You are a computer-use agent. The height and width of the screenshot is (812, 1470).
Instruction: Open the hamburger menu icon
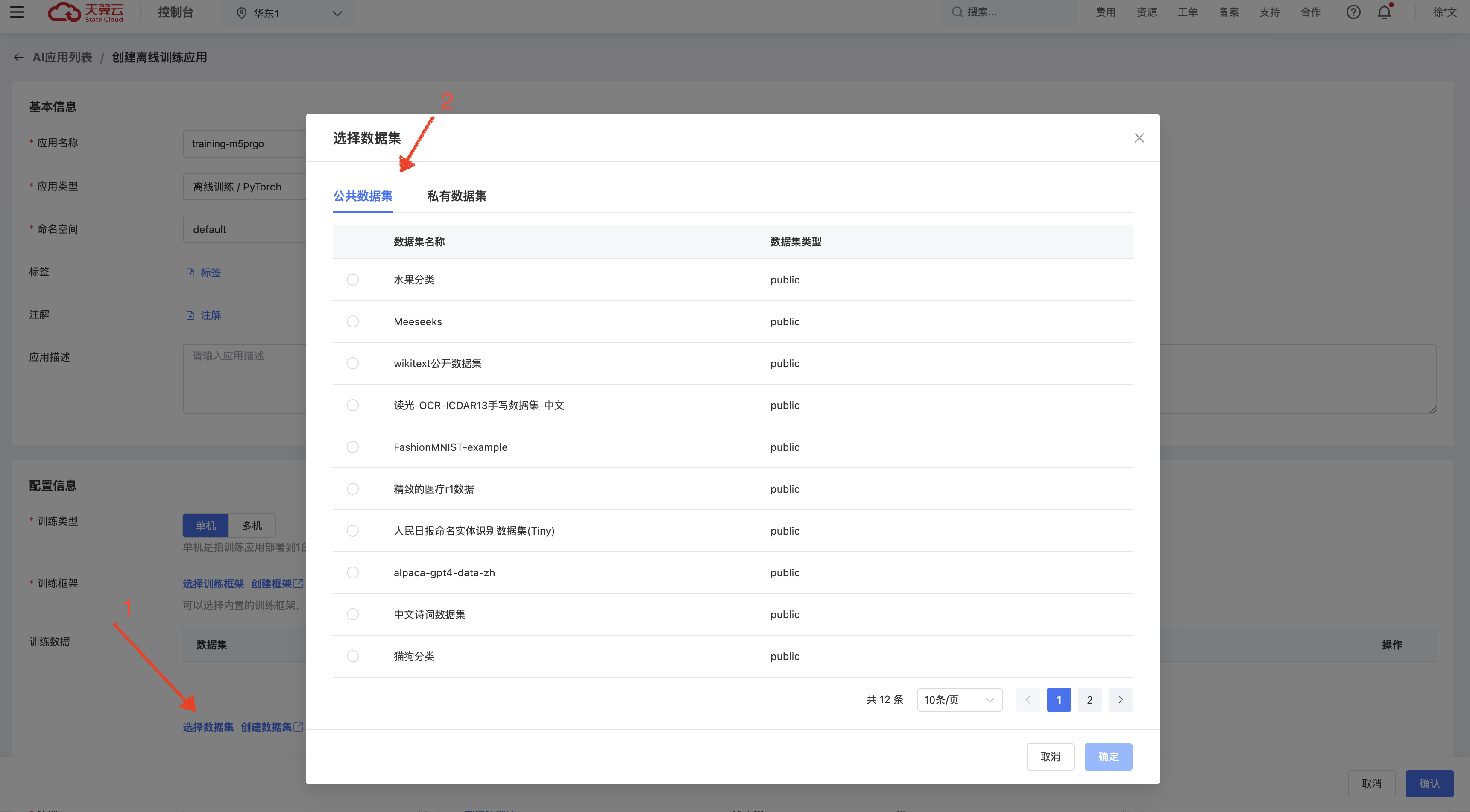[17, 12]
